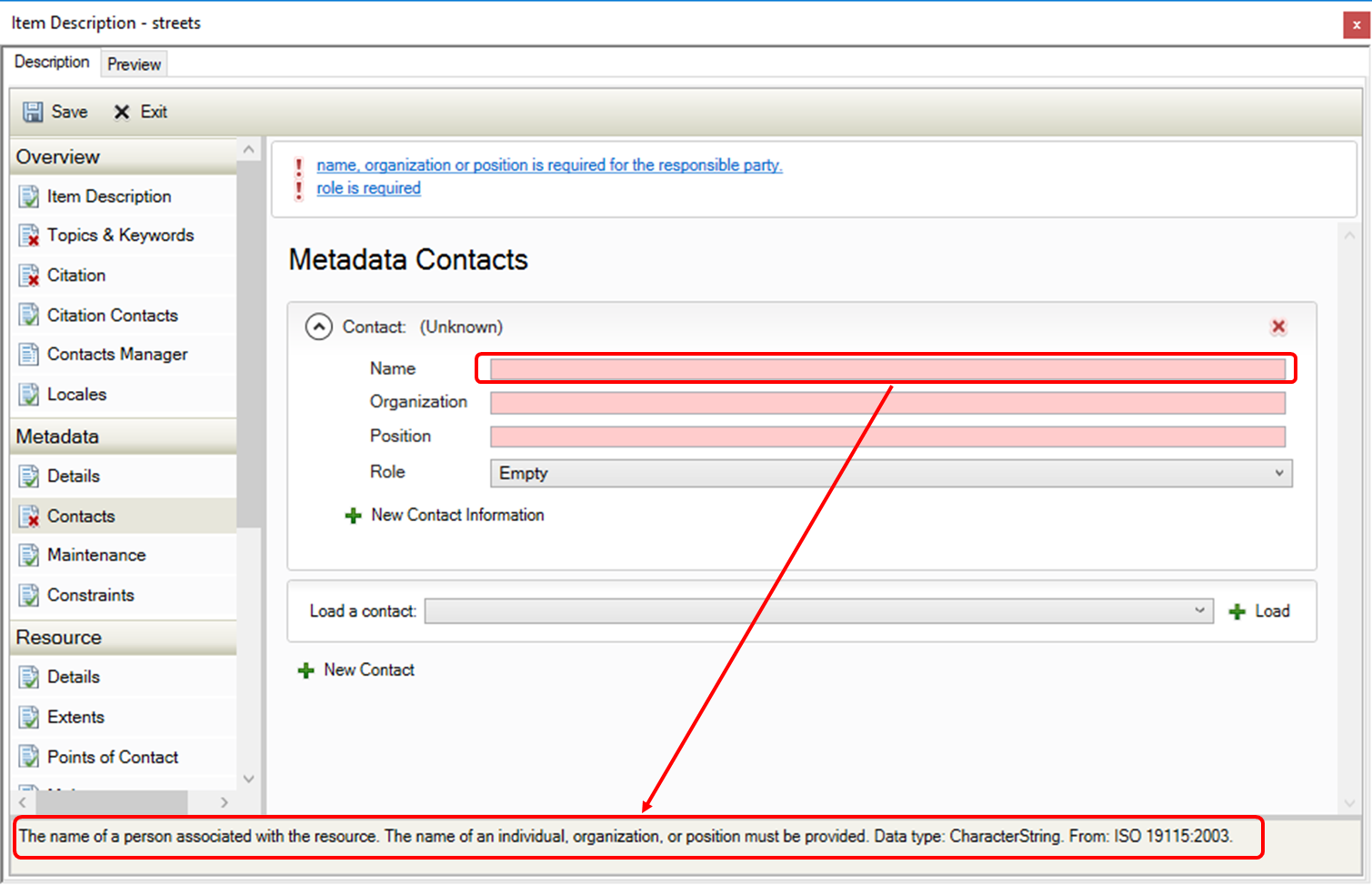This screenshot has height=885, width=1372.
Task: Click the green plus icon next to Load
Action: 1237,612
